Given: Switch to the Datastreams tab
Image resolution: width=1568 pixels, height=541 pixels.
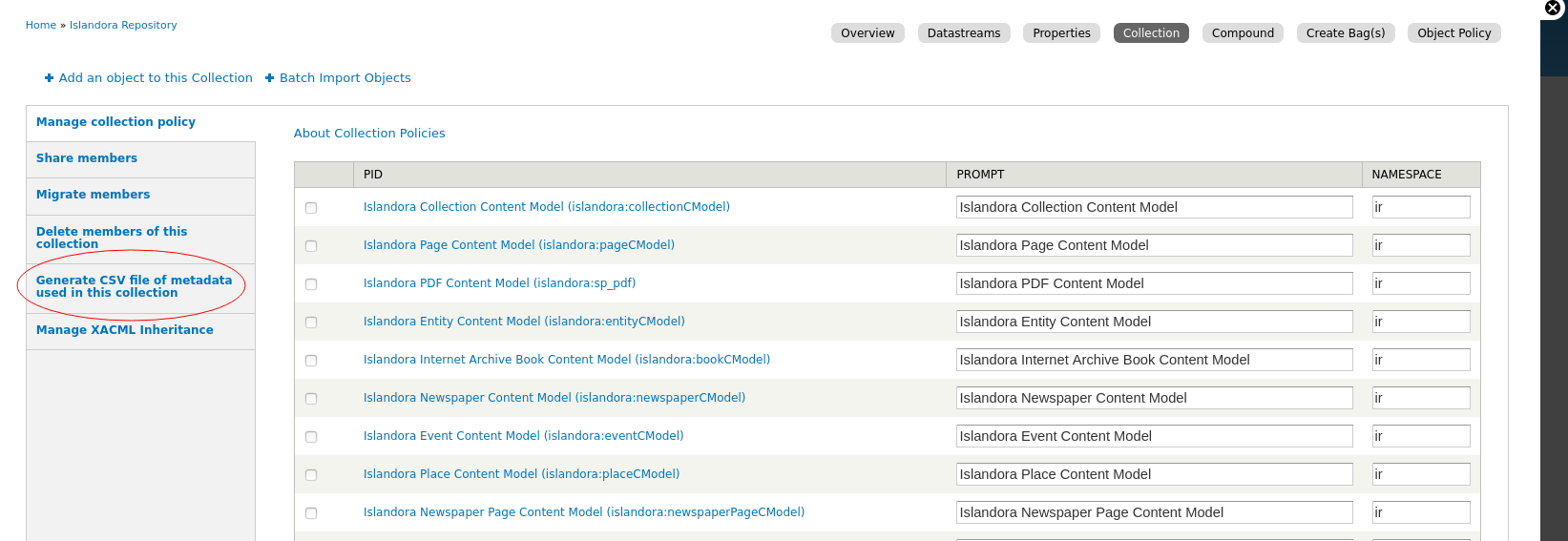Looking at the screenshot, I should (964, 33).
